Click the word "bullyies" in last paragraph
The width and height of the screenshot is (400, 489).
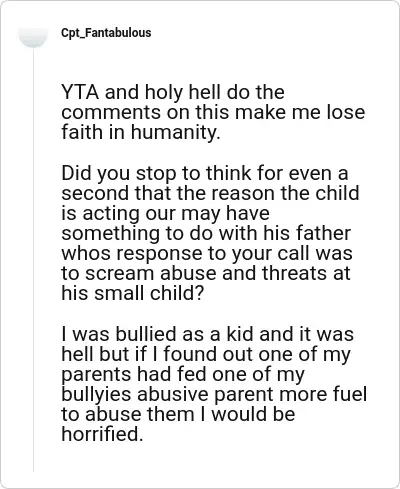pyautogui.click(x=96, y=394)
